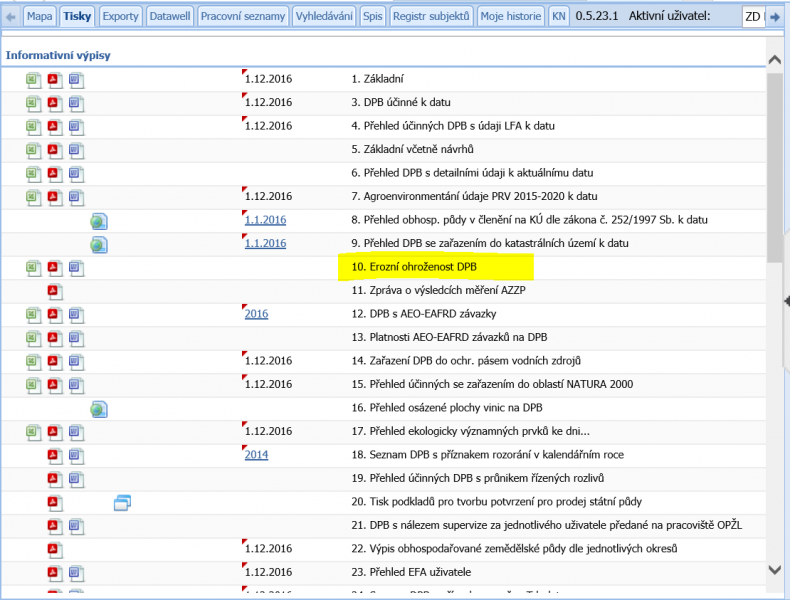Click web globe icon for report 8
Screen dimensions: 790x600
click(x=98, y=221)
